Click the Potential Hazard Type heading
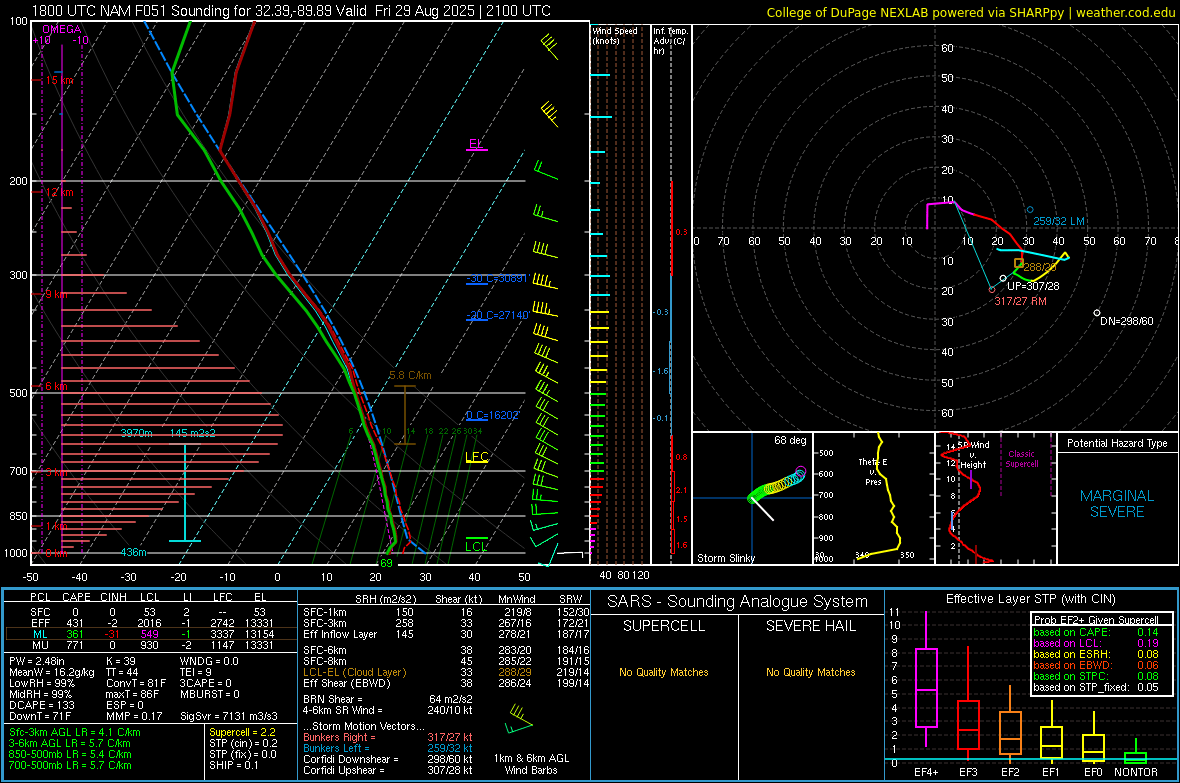 click(1117, 443)
